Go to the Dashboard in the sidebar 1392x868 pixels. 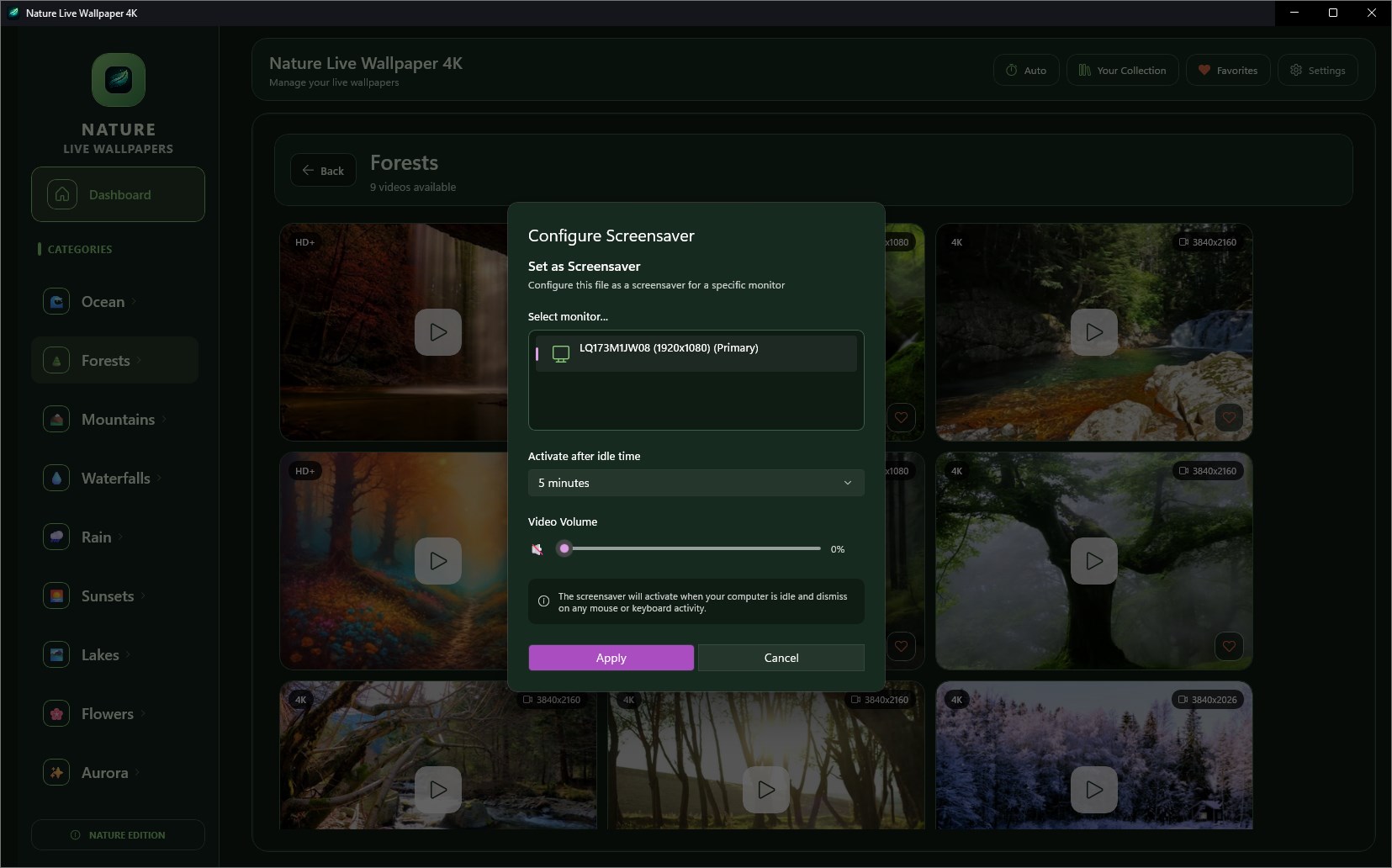coord(118,194)
